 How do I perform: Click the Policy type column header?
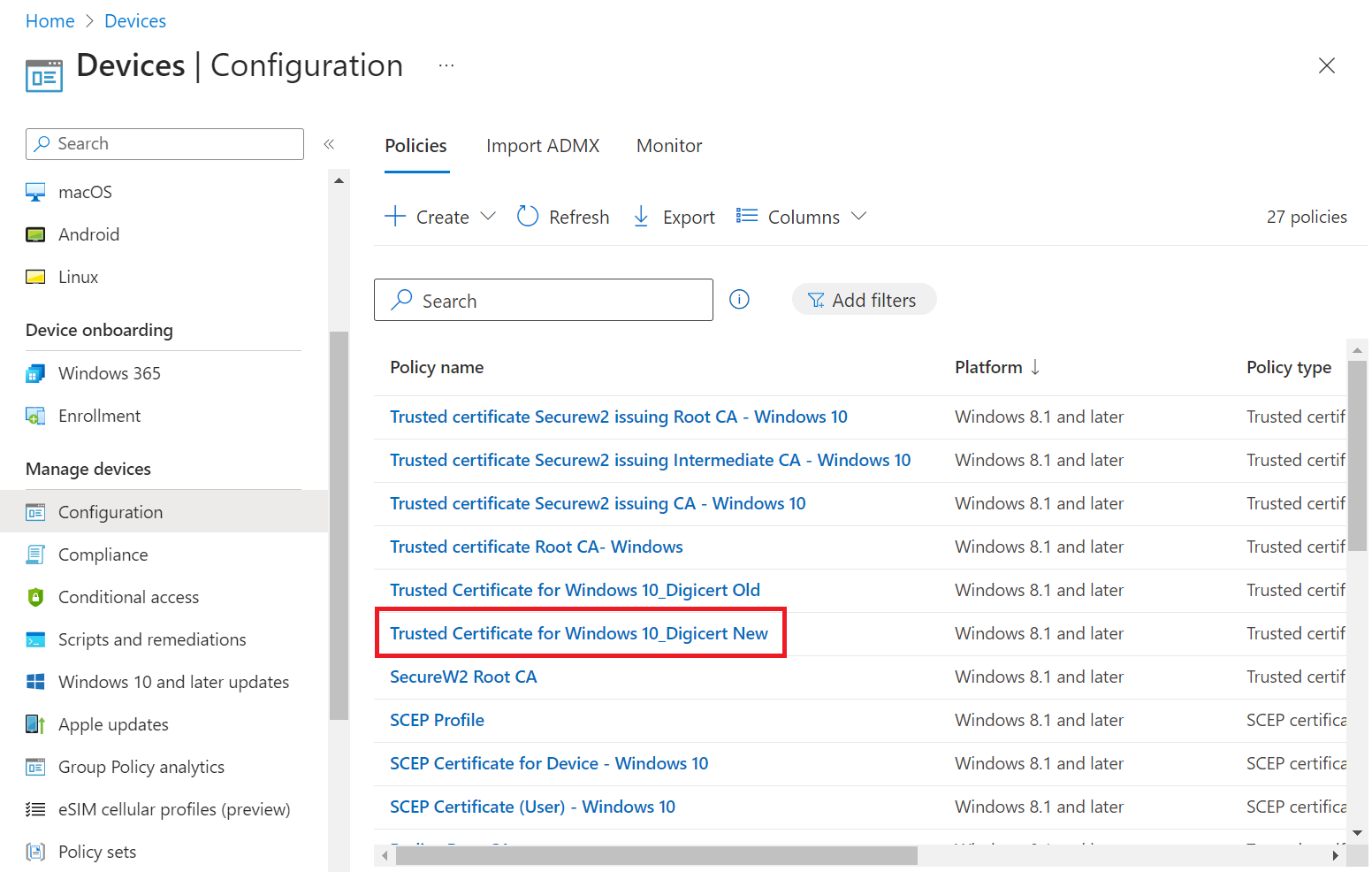[x=1289, y=367]
